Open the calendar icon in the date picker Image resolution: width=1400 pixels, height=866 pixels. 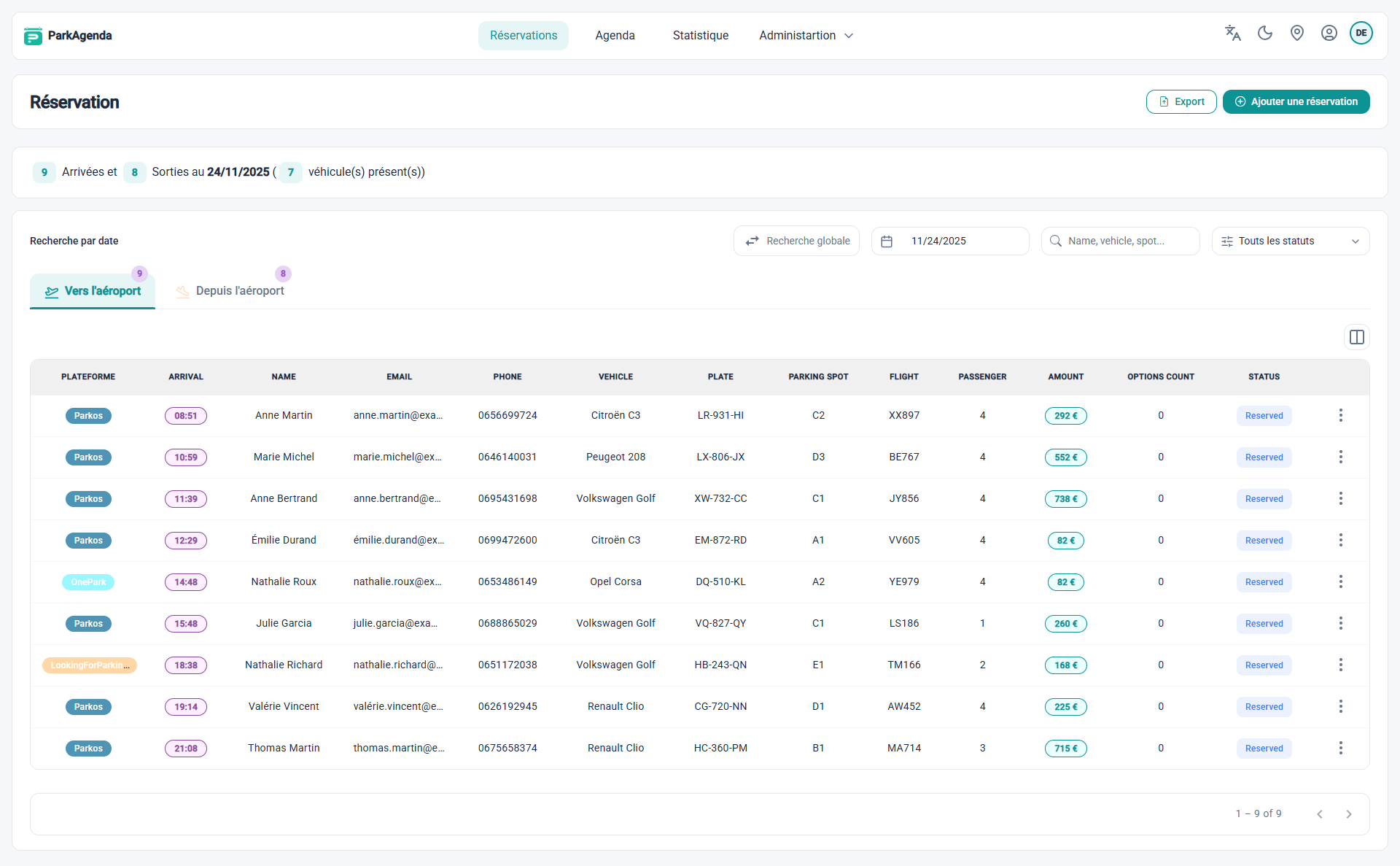tap(887, 241)
